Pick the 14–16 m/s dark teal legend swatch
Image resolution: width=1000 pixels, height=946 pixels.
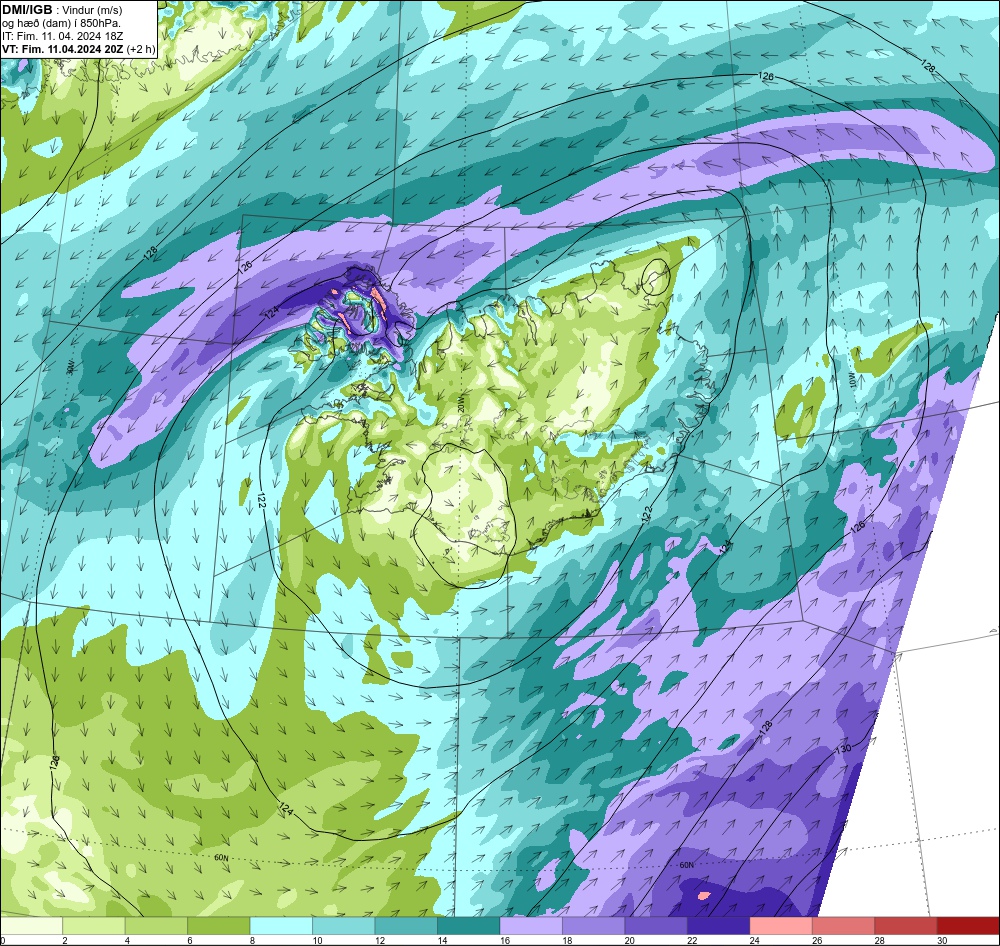(469, 926)
